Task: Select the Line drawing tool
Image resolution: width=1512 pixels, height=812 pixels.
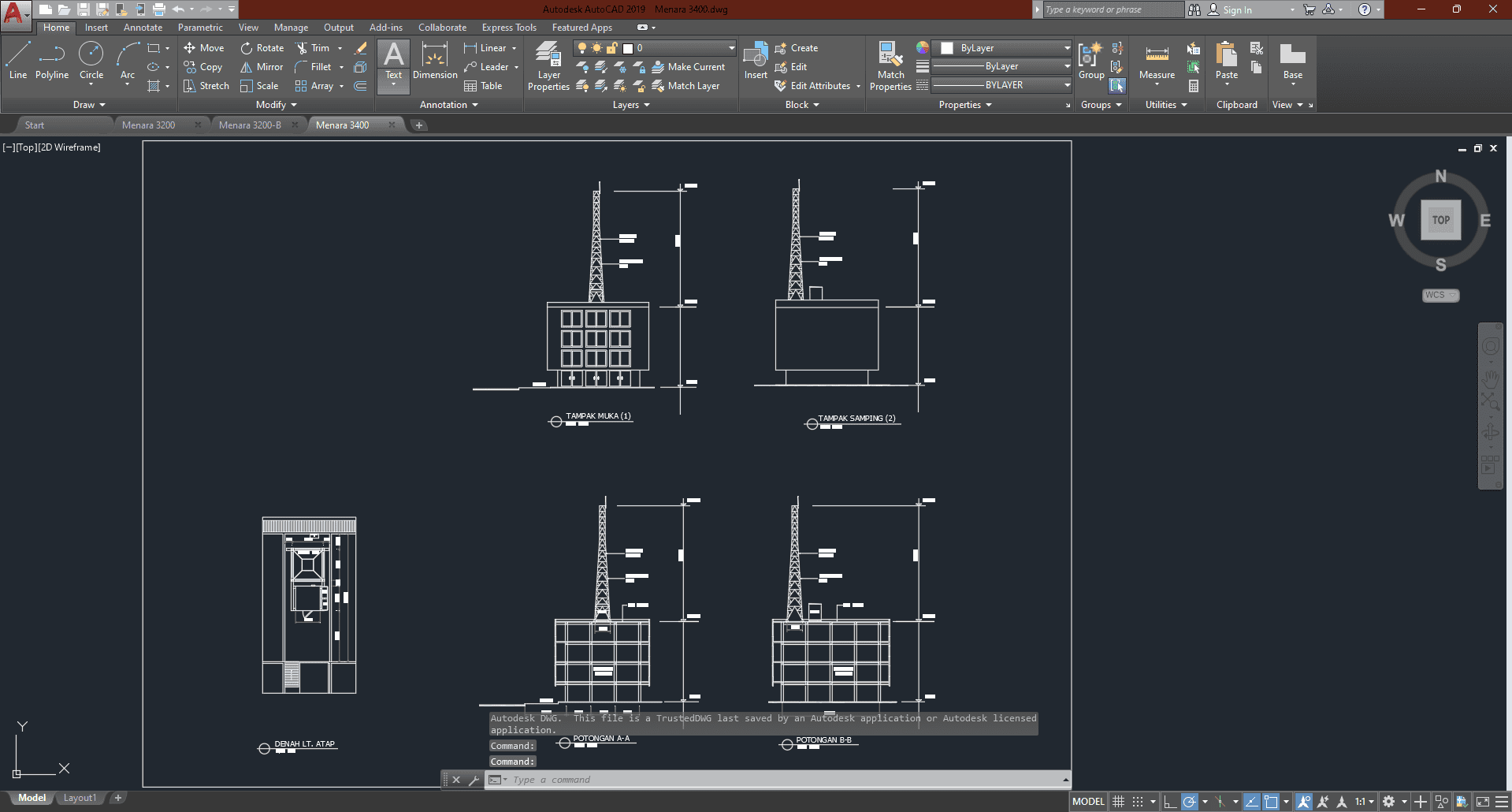Action: [17, 61]
